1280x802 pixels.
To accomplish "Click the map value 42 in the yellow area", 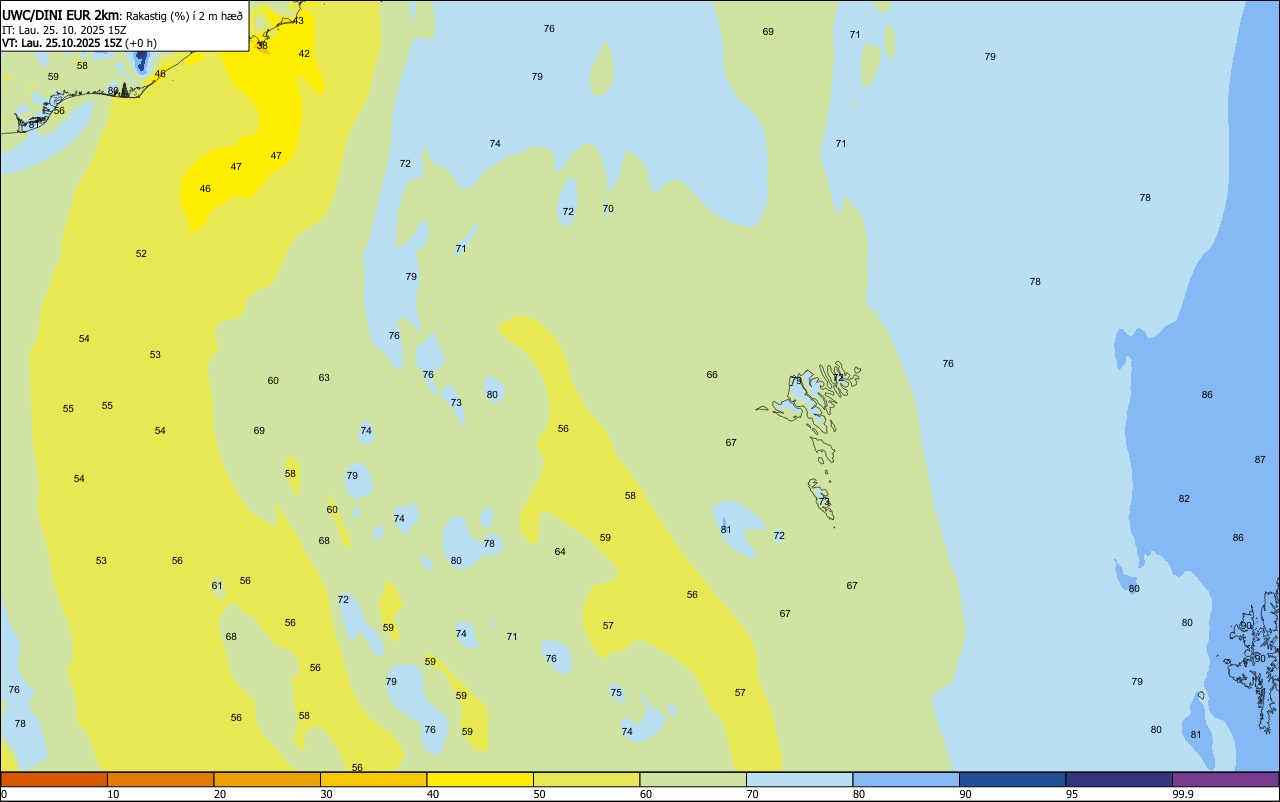I will (304, 54).
